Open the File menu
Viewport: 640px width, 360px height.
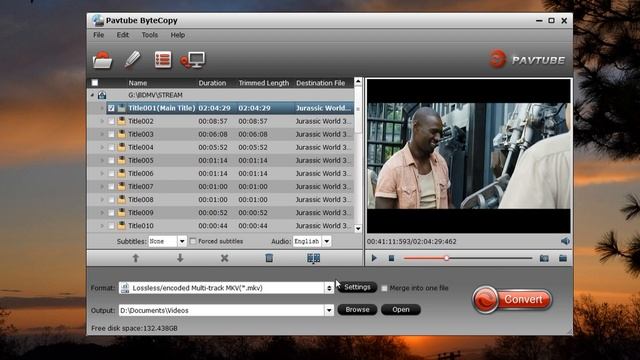(98, 35)
